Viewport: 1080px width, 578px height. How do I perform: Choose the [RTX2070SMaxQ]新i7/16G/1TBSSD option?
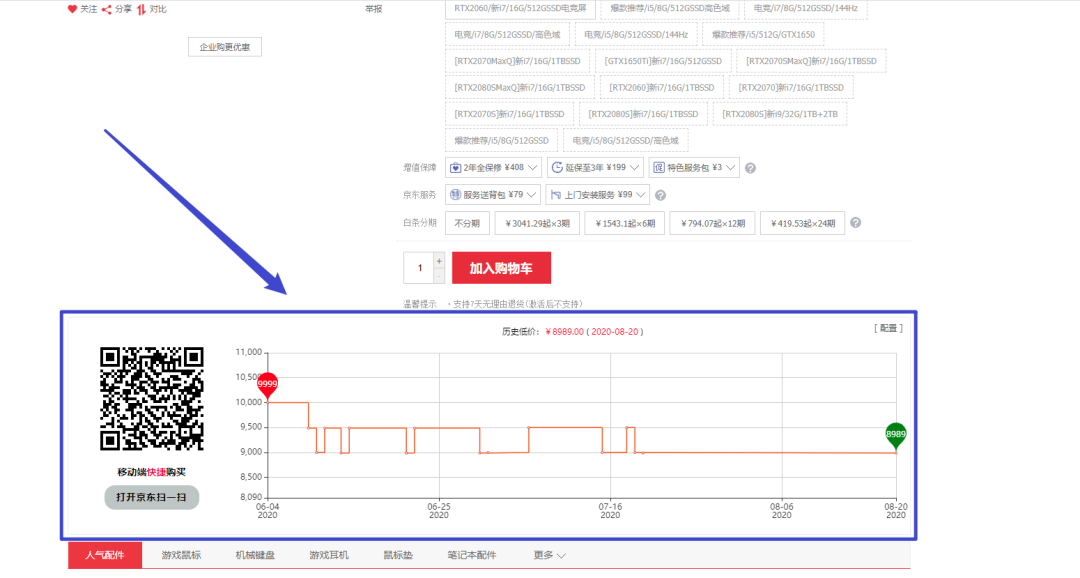tap(811, 61)
